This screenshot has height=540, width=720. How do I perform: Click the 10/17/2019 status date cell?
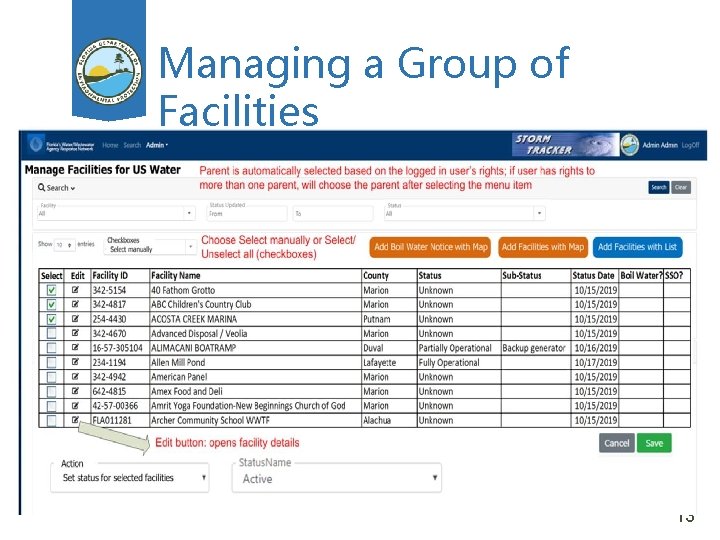point(596,363)
